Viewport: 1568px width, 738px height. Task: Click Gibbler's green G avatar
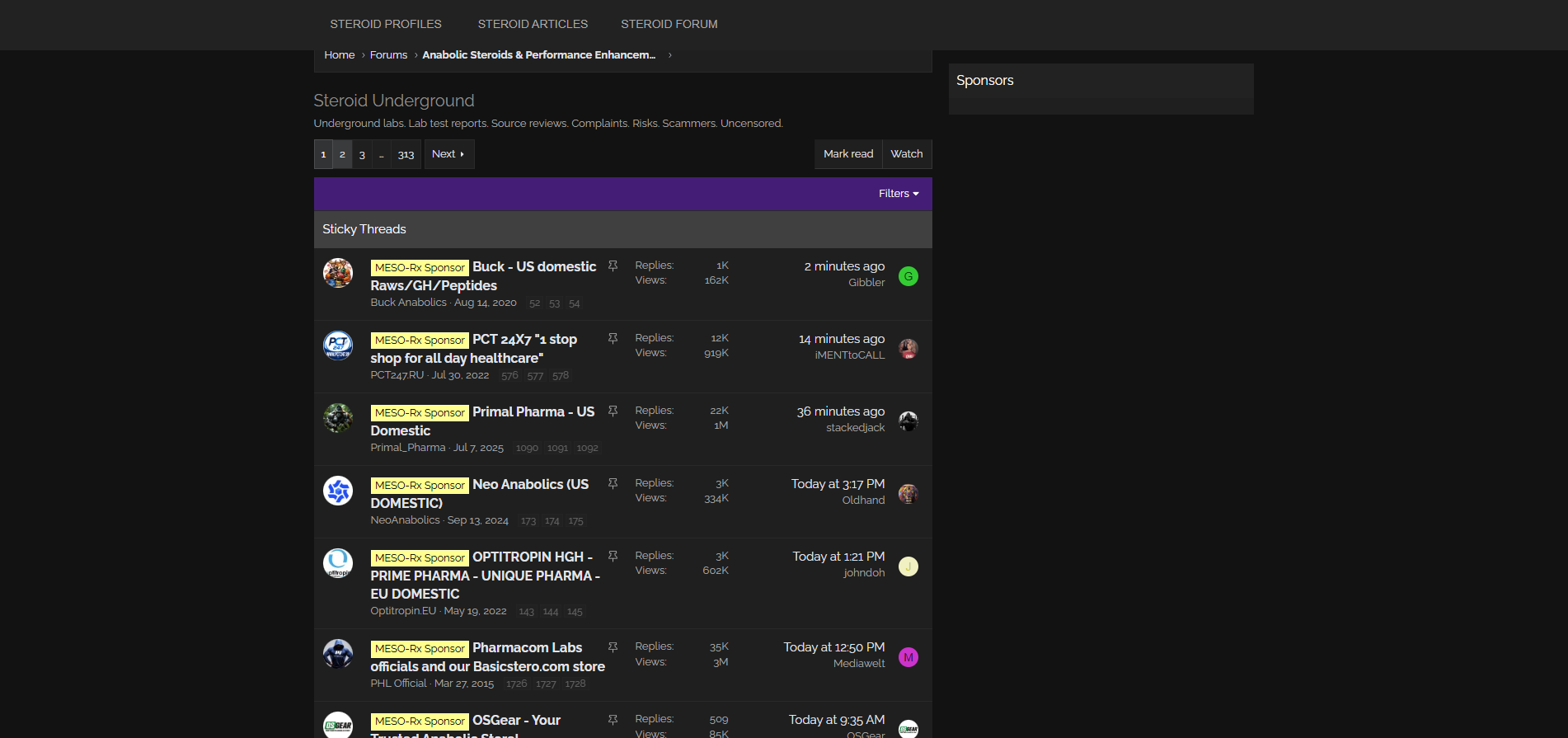point(908,276)
